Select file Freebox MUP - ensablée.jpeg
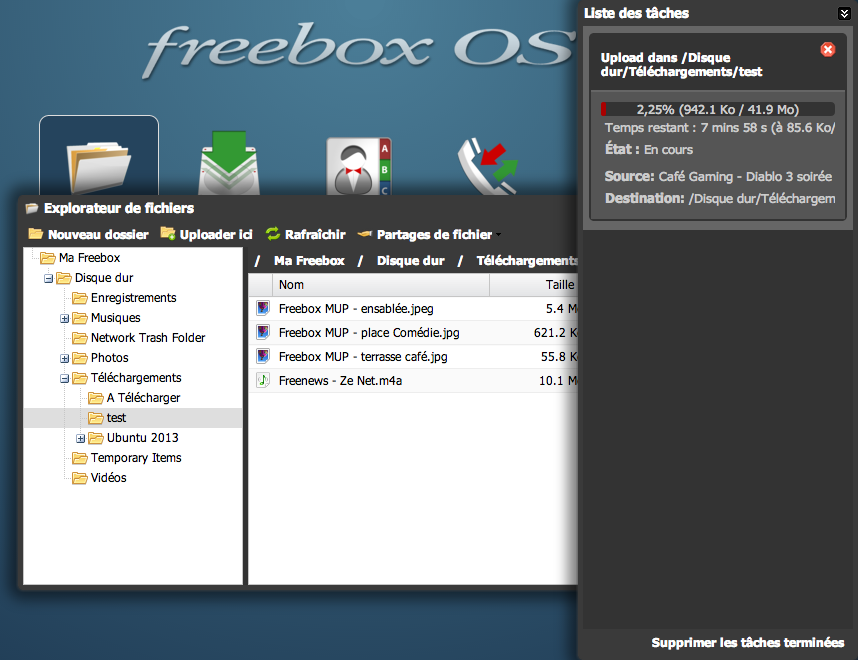Viewport: 858px width, 660px height. pos(413,309)
